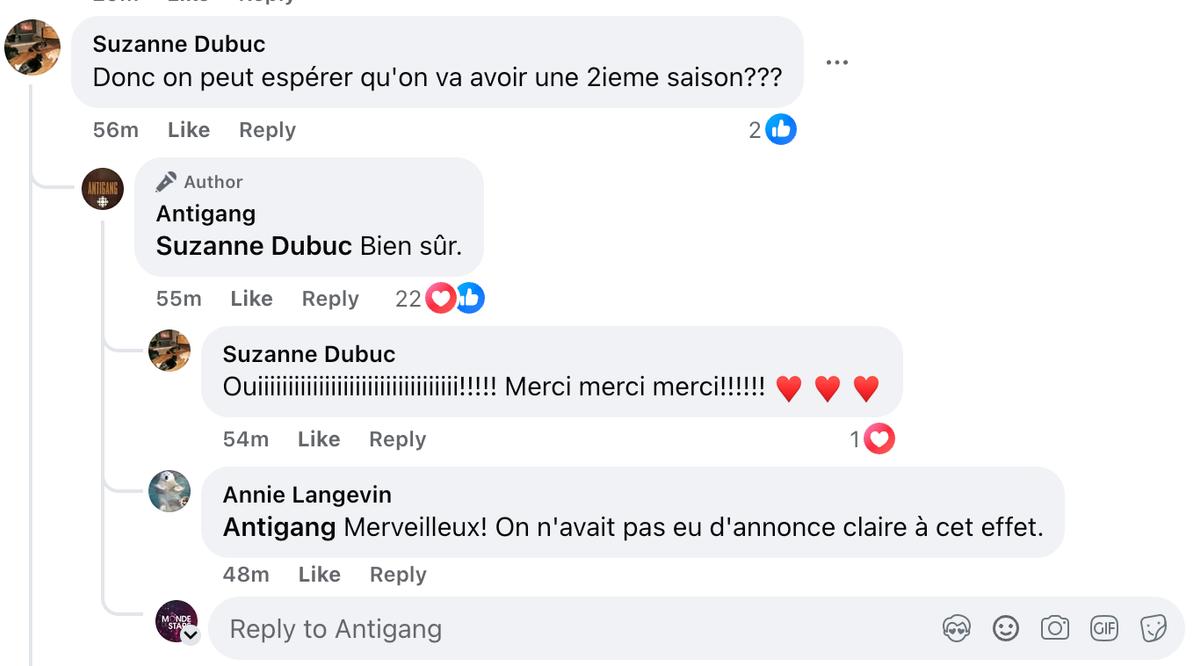This screenshot has height=666, width=1200.
Task: Click Antigang's circular profile avatar
Action: pos(101,190)
